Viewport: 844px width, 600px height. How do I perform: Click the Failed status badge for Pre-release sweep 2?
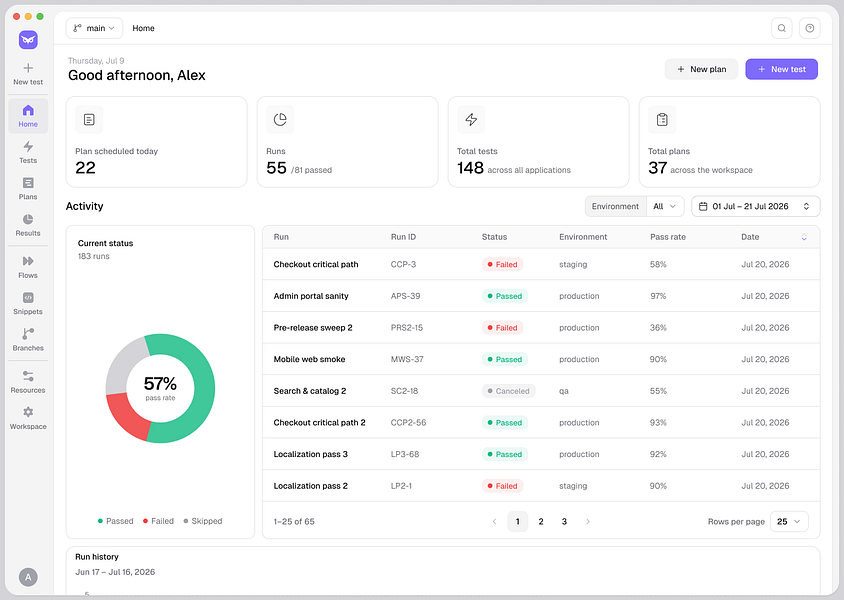(x=502, y=328)
